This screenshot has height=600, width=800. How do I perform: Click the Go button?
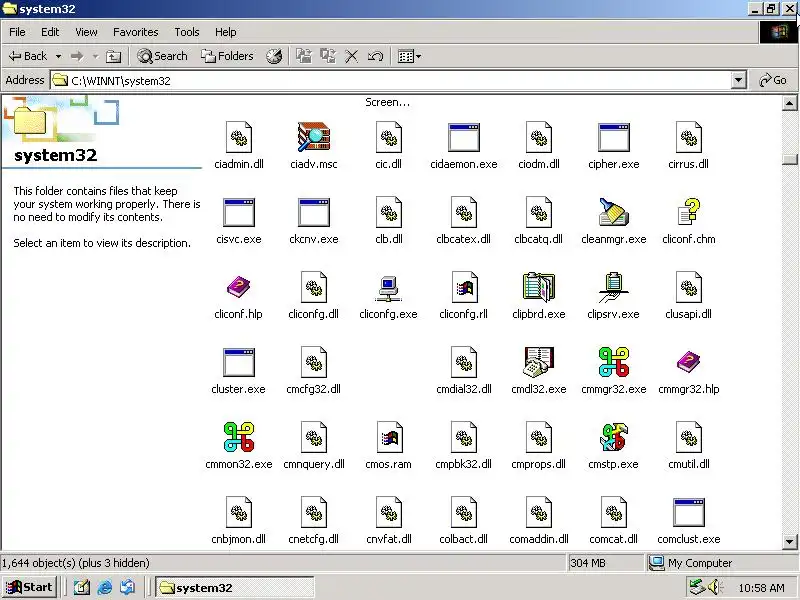coord(773,80)
